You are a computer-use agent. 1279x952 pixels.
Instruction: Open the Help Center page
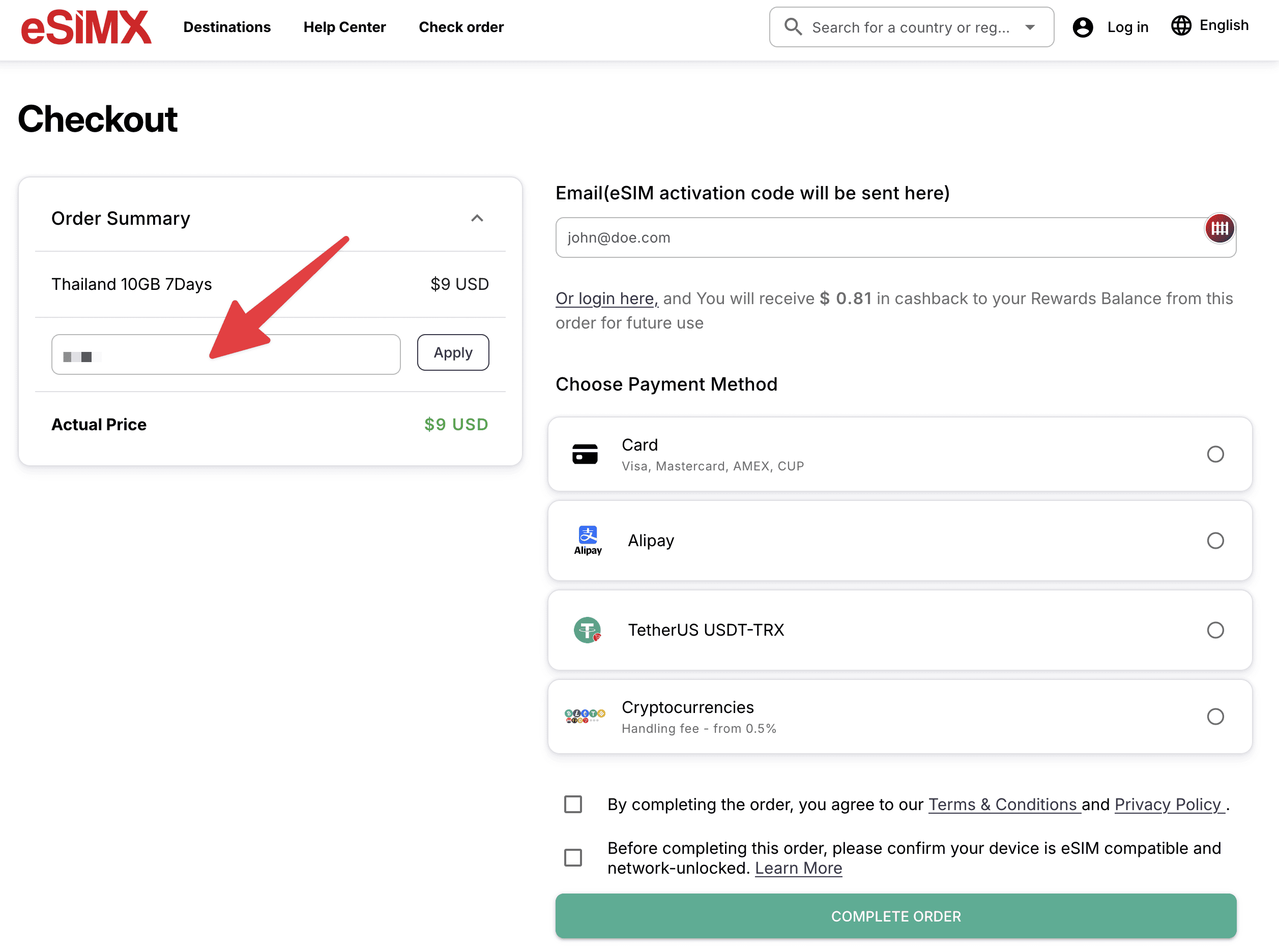click(x=344, y=27)
